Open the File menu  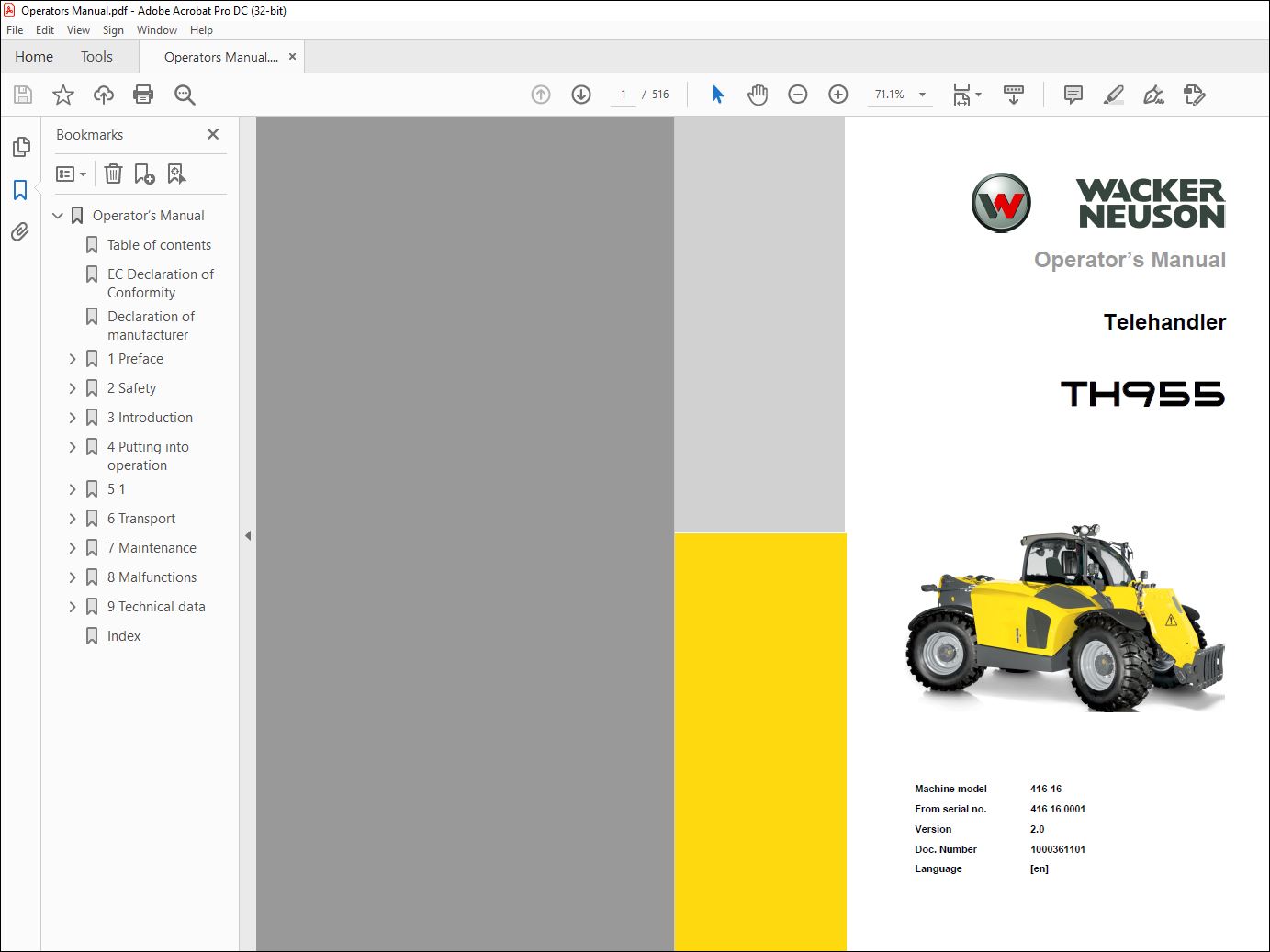pyautogui.click(x=15, y=30)
